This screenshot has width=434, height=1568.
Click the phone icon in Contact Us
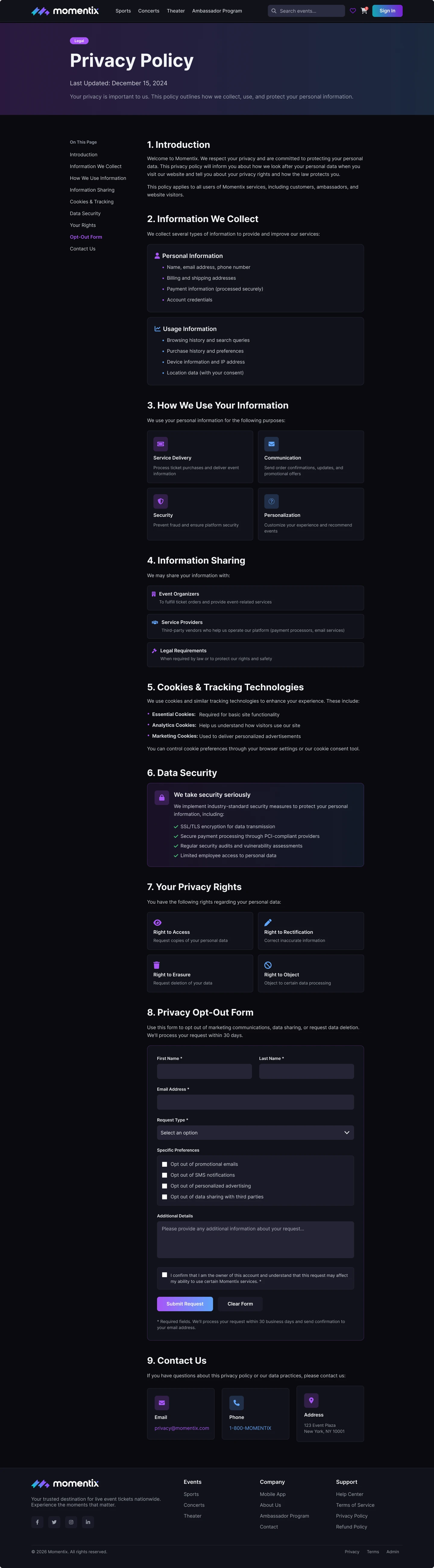(237, 1402)
